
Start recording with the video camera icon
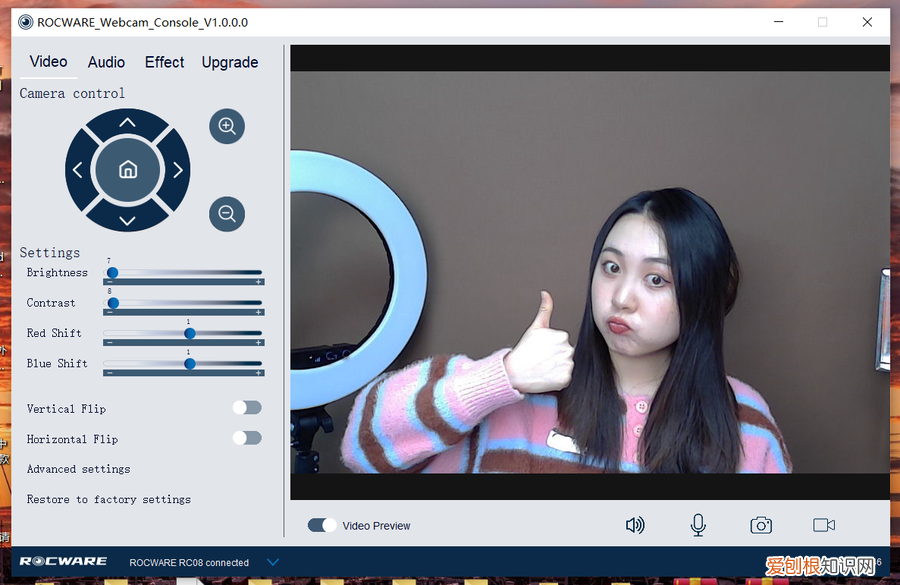click(x=824, y=525)
